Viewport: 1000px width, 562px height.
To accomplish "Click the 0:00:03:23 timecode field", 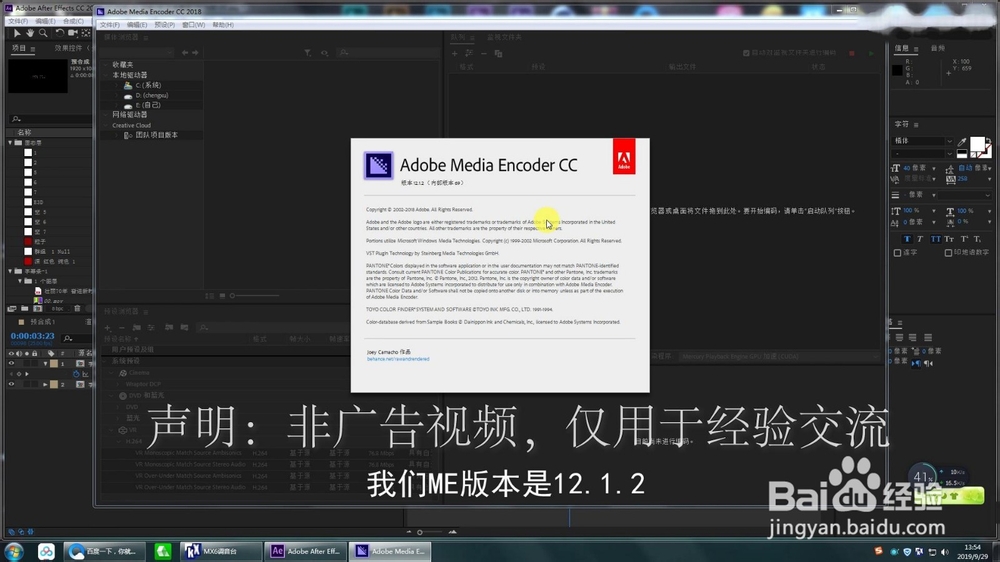I will (x=33, y=336).
